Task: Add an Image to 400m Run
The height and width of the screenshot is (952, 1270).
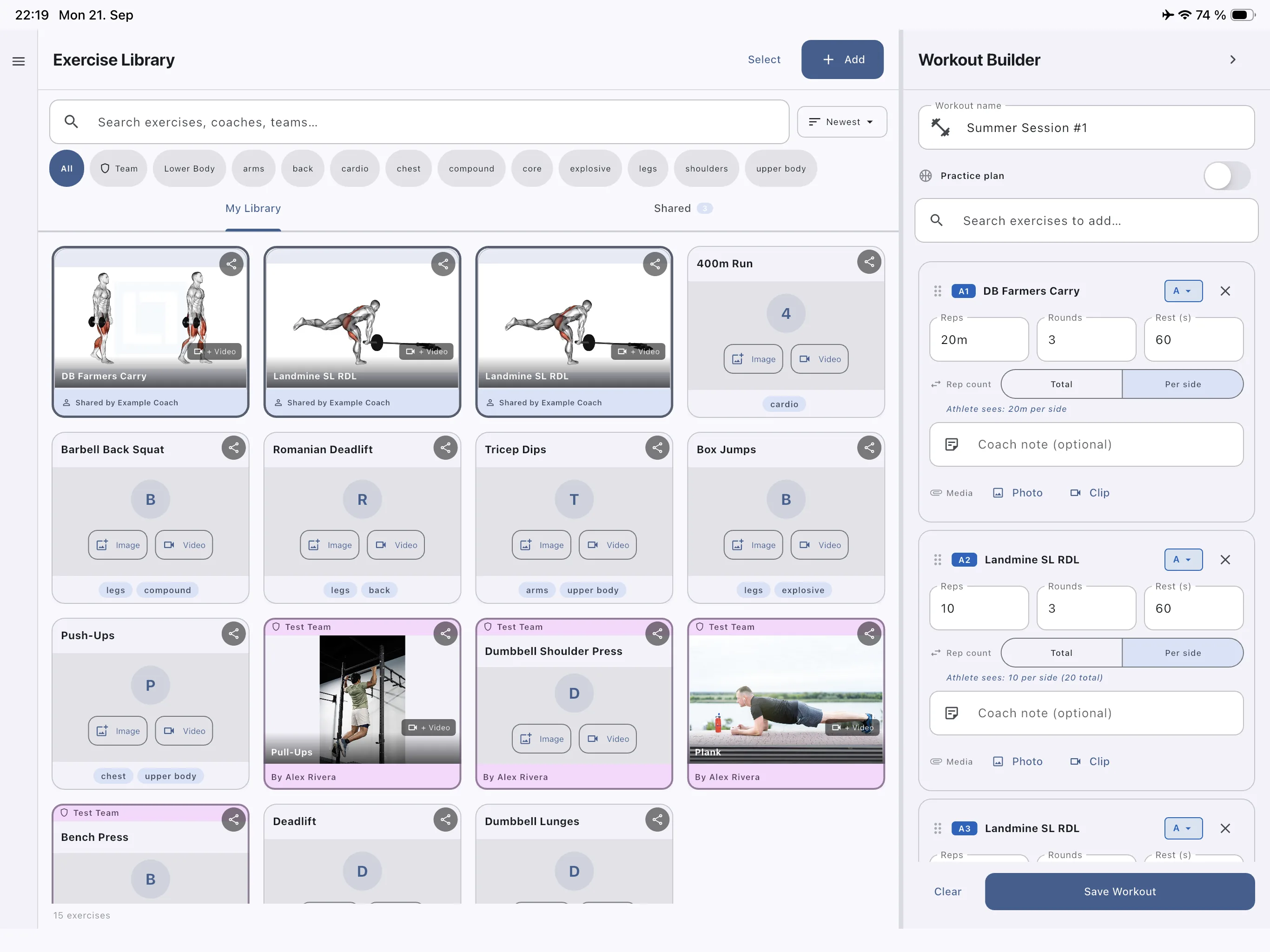Action: 753,359
